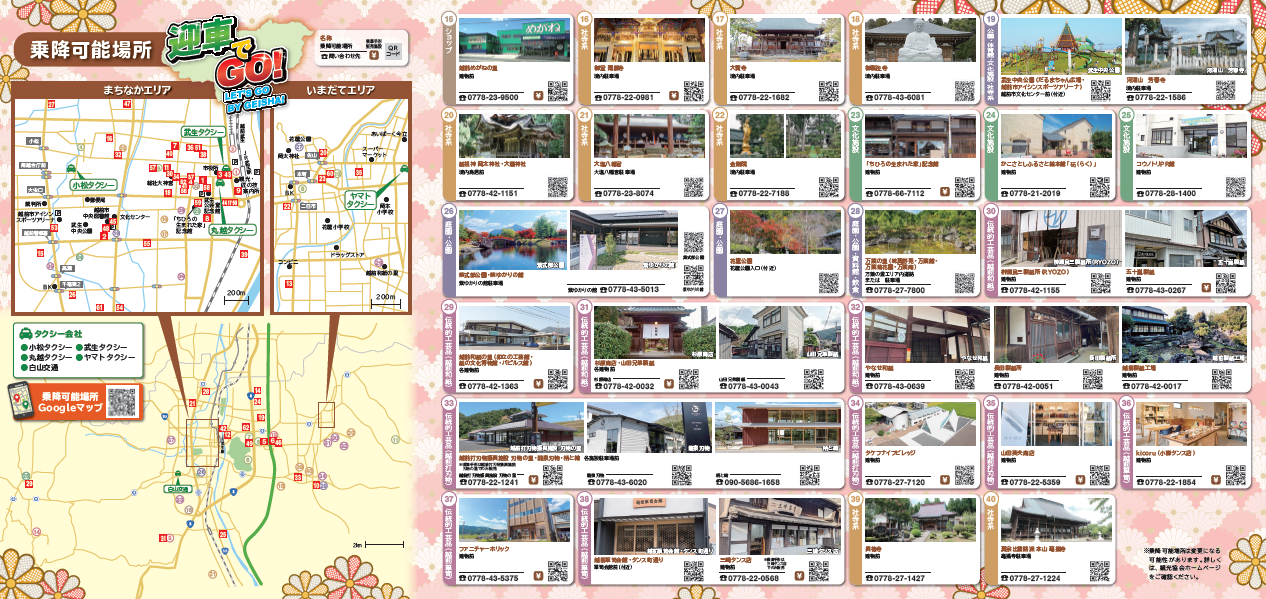Click the 文化センター label on the まちなか map
Image resolution: width=1266 pixels, height=599 pixels.
(x=135, y=217)
